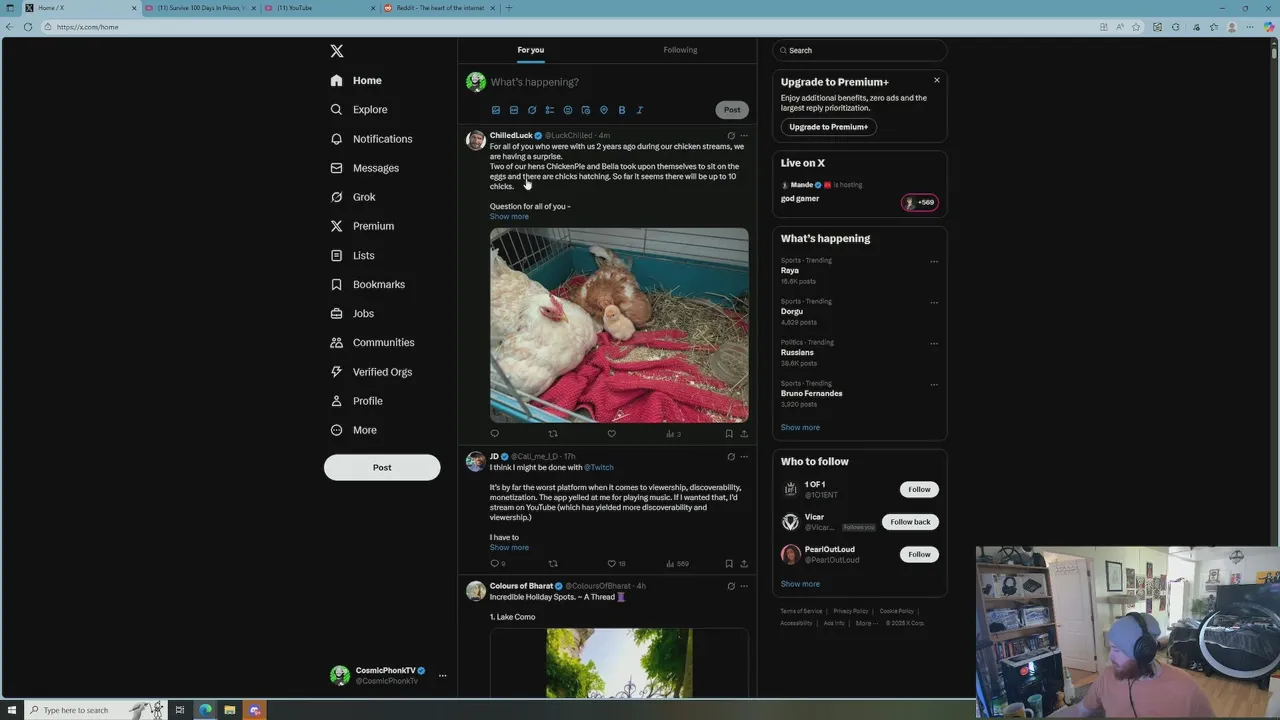This screenshot has width=1280, height=720.
Task: Switch to the Following tab
Action: click(x=680, y=50)
